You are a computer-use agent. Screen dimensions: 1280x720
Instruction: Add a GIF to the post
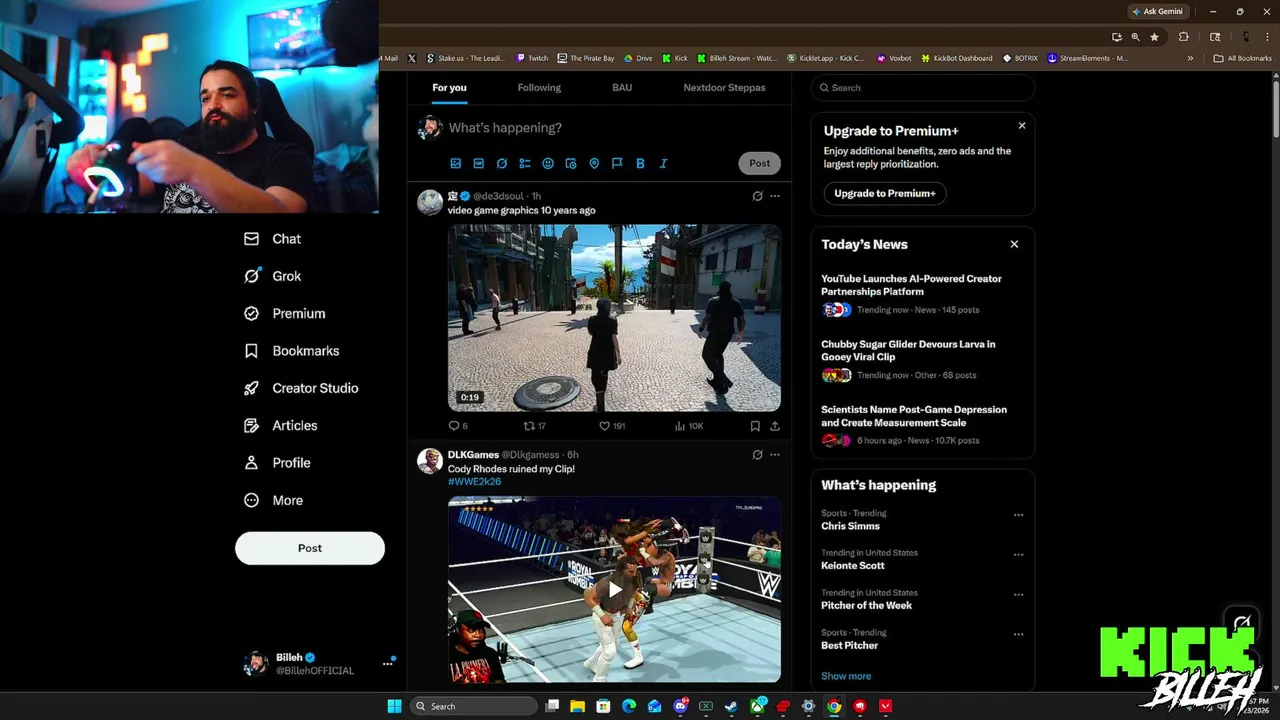(478, 163)
